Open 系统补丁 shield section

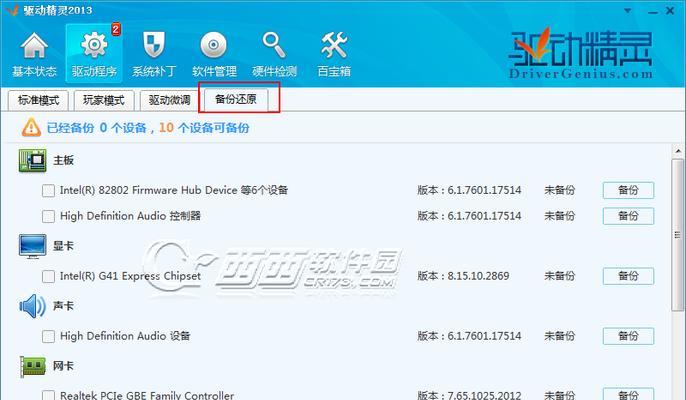pos(154,54)
